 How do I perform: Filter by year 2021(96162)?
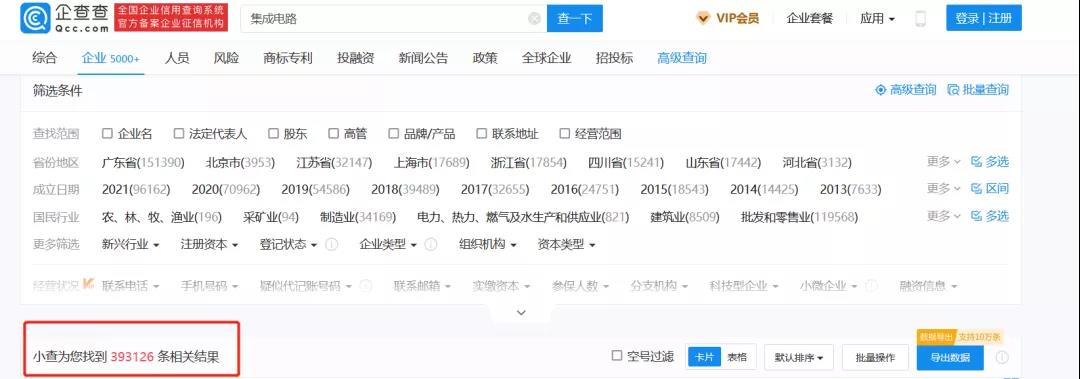(x=136, y=190)
